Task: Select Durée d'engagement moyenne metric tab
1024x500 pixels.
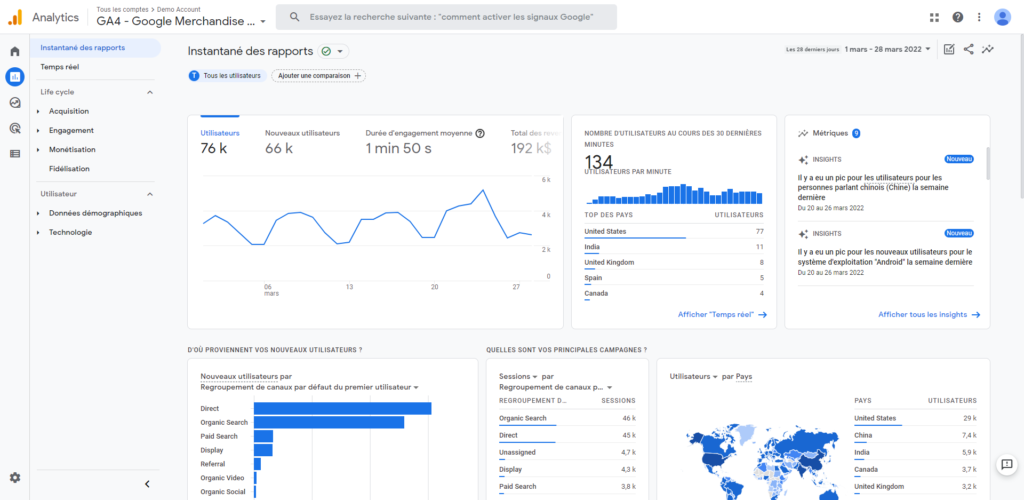Action: (425, 141)
